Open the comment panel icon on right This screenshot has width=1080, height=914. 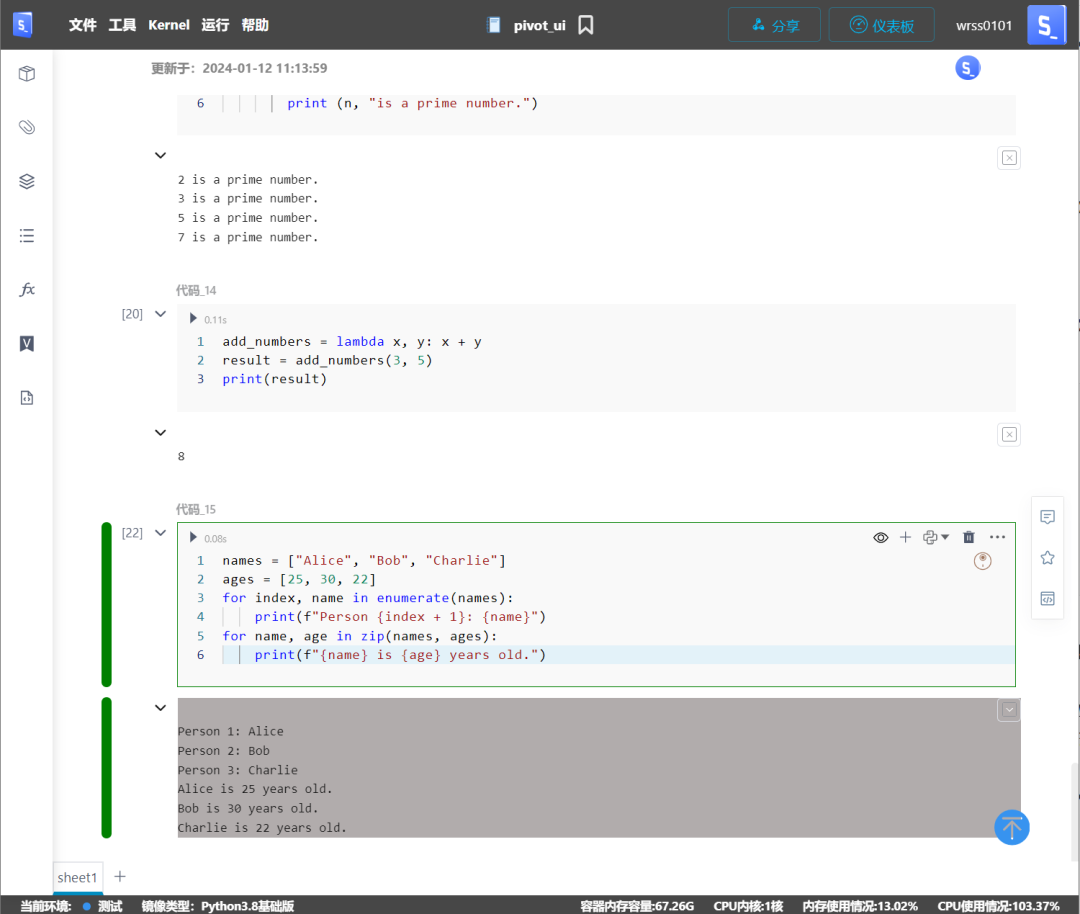pos(1047,517)
